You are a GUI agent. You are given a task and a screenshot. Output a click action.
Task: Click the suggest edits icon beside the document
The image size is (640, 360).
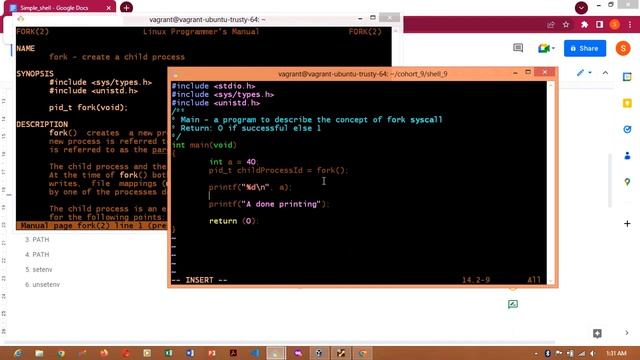click(x=513, y=304)
